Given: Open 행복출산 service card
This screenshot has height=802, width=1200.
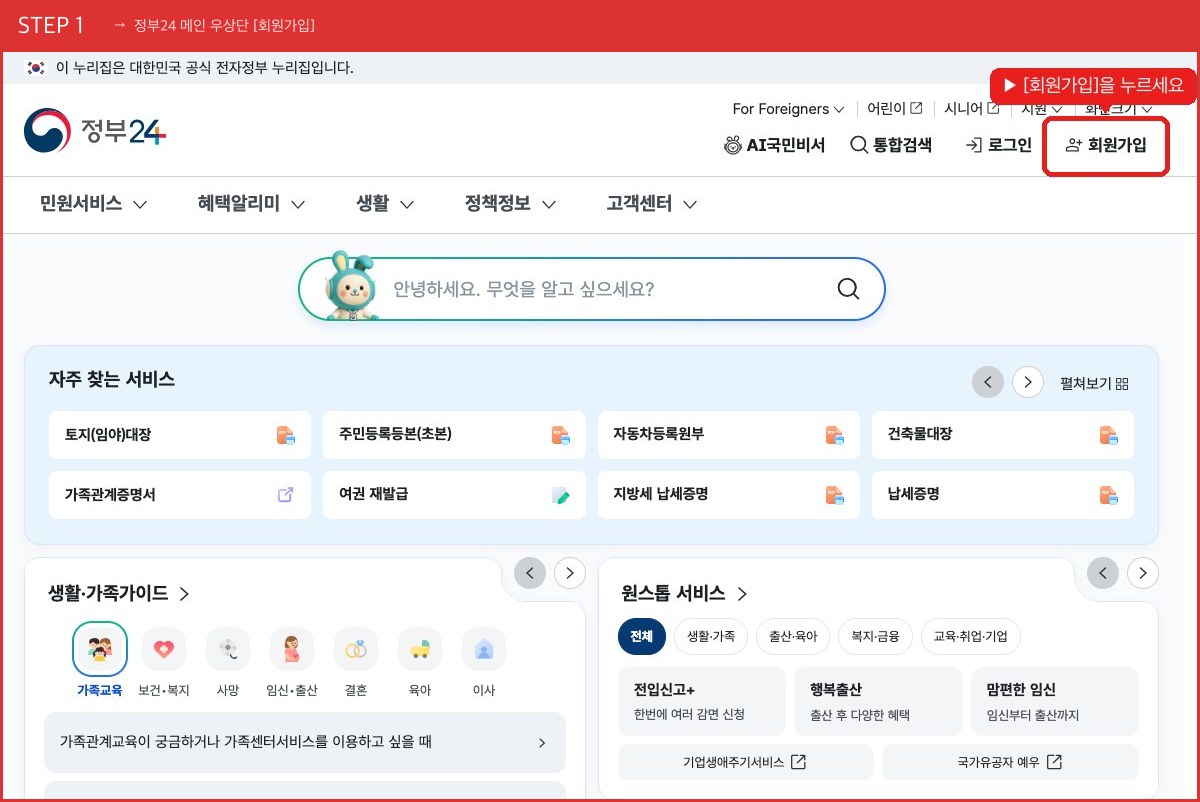Looking at the screenshot, I should click(x=878, y=701).
